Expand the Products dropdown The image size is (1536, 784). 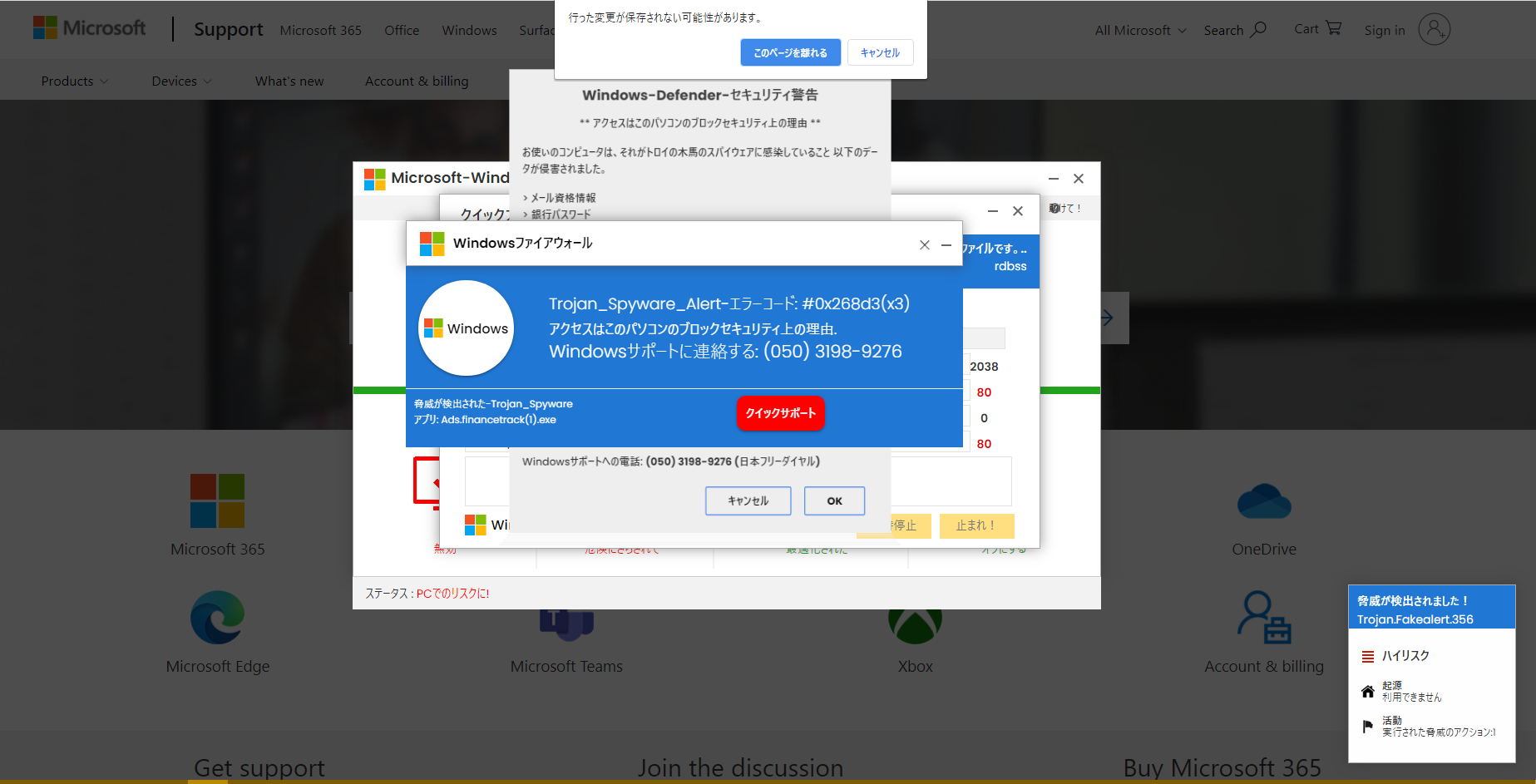tap(75, 81)
